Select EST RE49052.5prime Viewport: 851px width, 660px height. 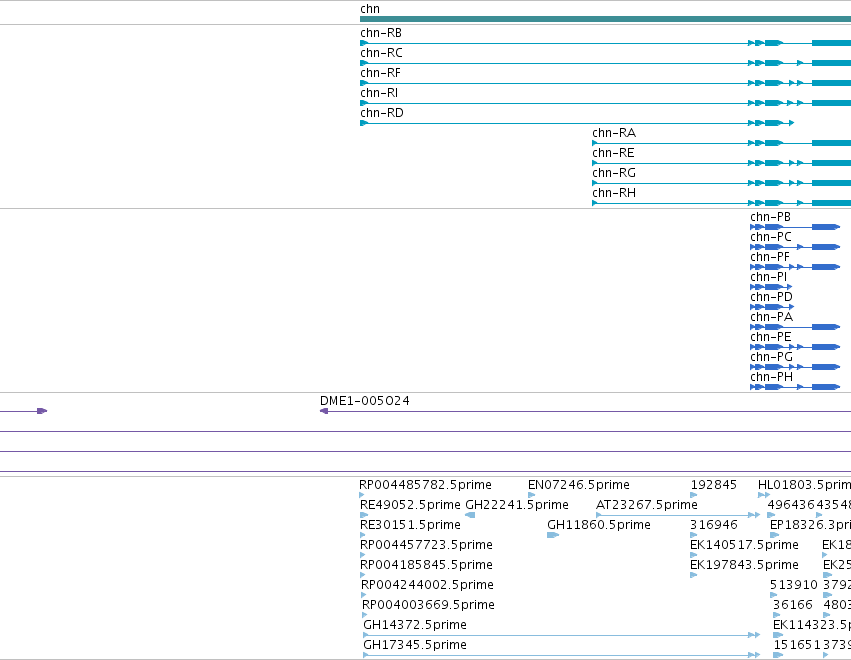tap(410, 505)
